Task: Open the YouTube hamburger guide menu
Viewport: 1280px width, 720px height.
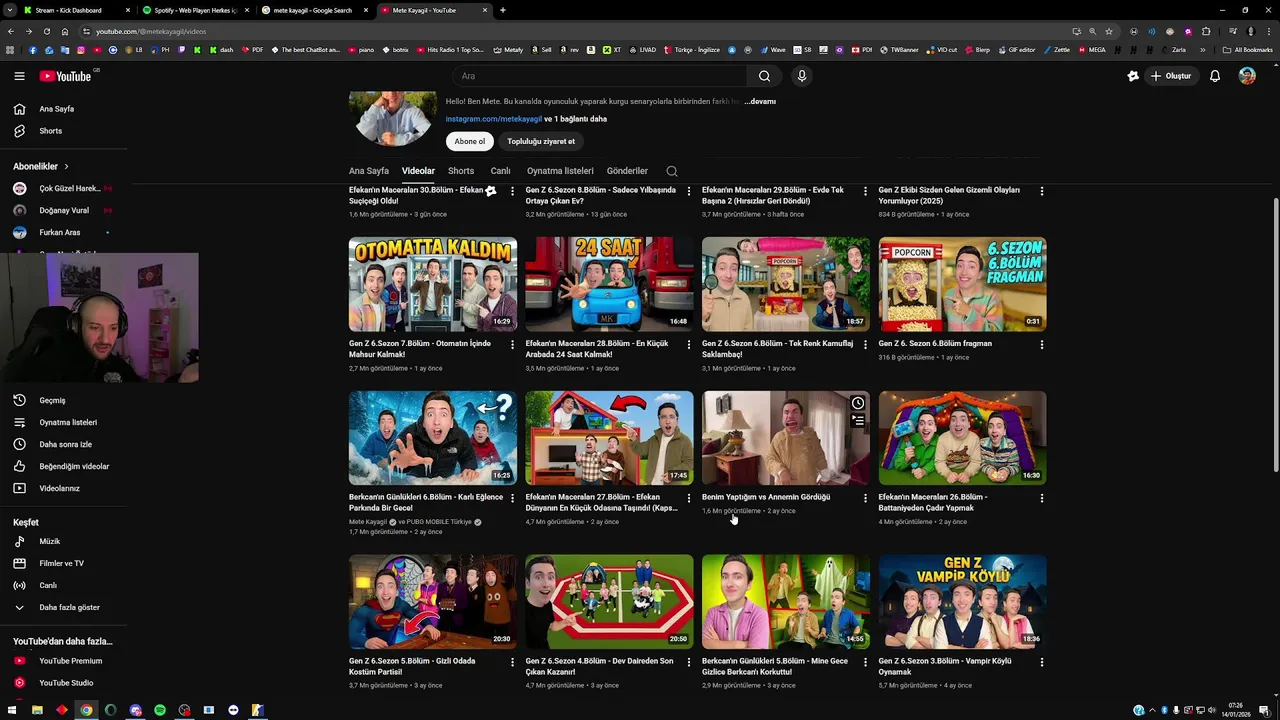Action: click(x=19, y=76)
